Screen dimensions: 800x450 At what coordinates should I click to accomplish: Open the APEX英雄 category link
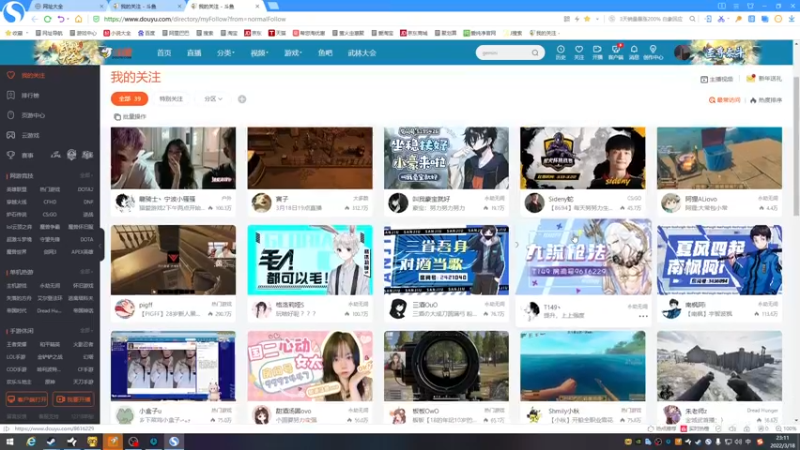coord(82,252)
